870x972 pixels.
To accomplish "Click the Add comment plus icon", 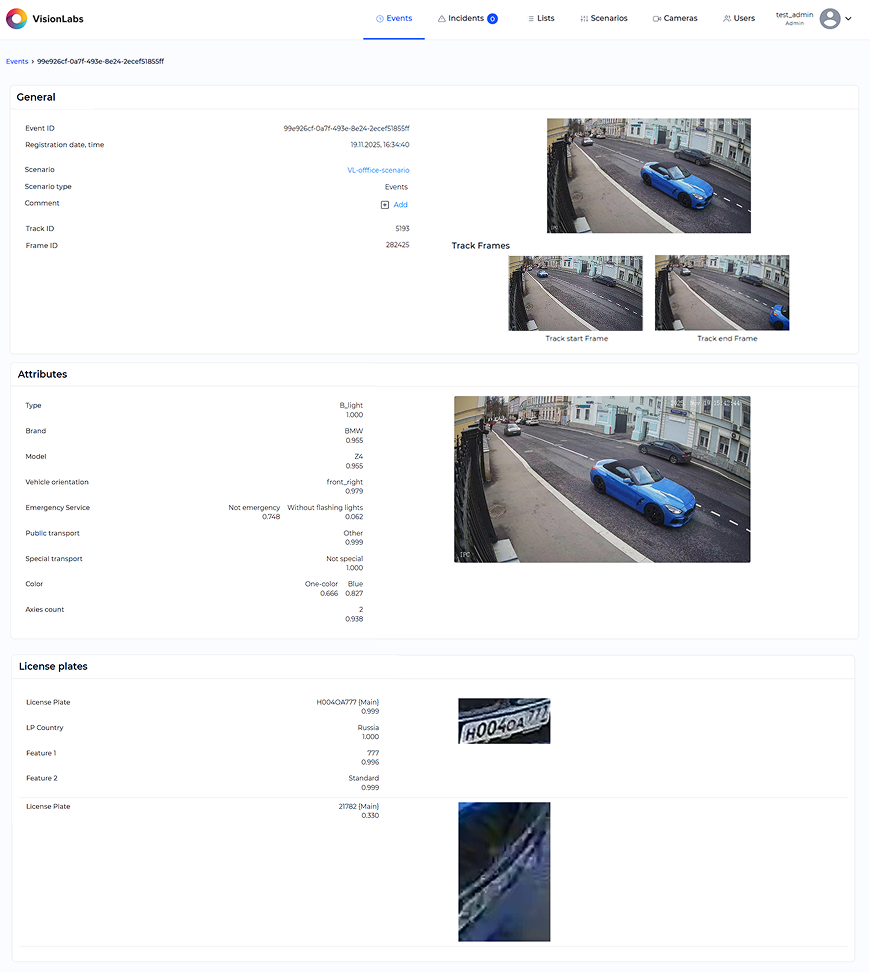I will (x=385, y=204).
